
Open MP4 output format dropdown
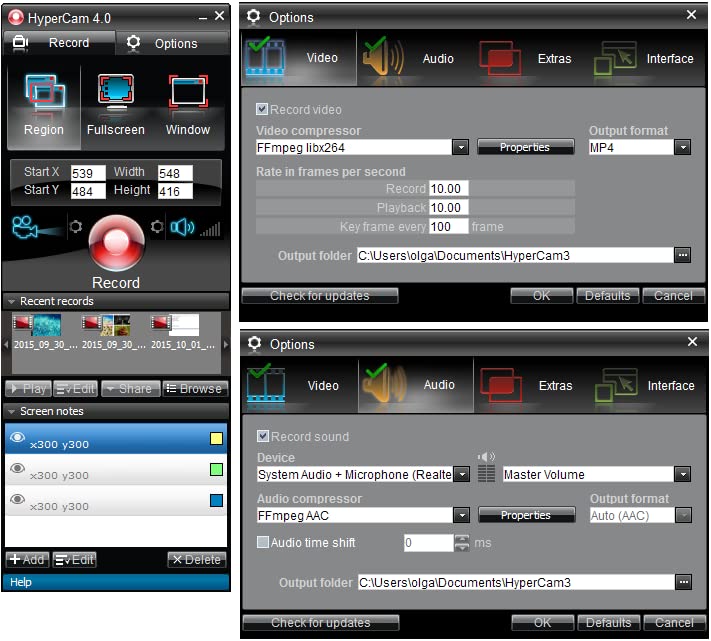coord(682,147)
